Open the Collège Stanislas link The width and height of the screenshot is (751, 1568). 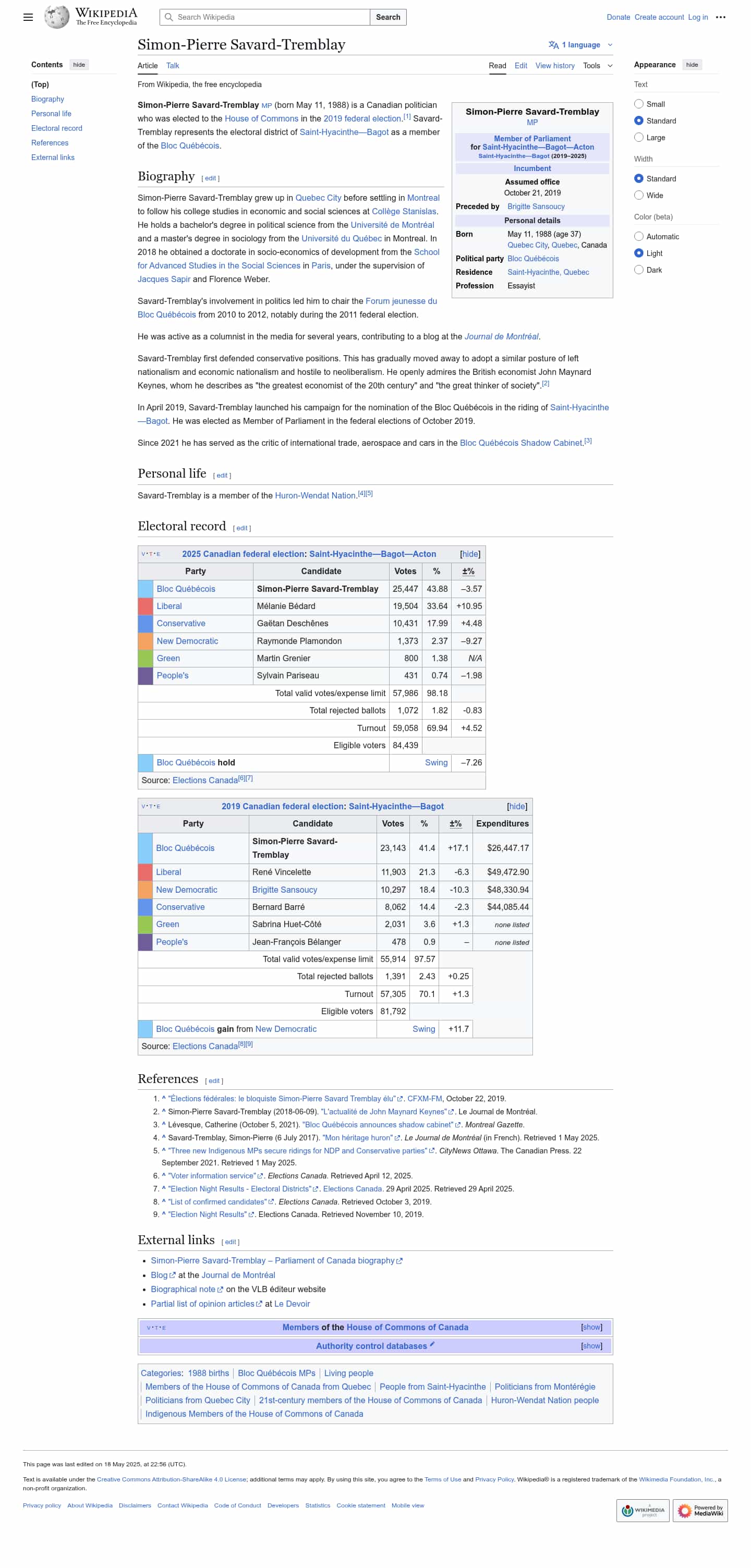pyautogui.click(x=404, y=211)
